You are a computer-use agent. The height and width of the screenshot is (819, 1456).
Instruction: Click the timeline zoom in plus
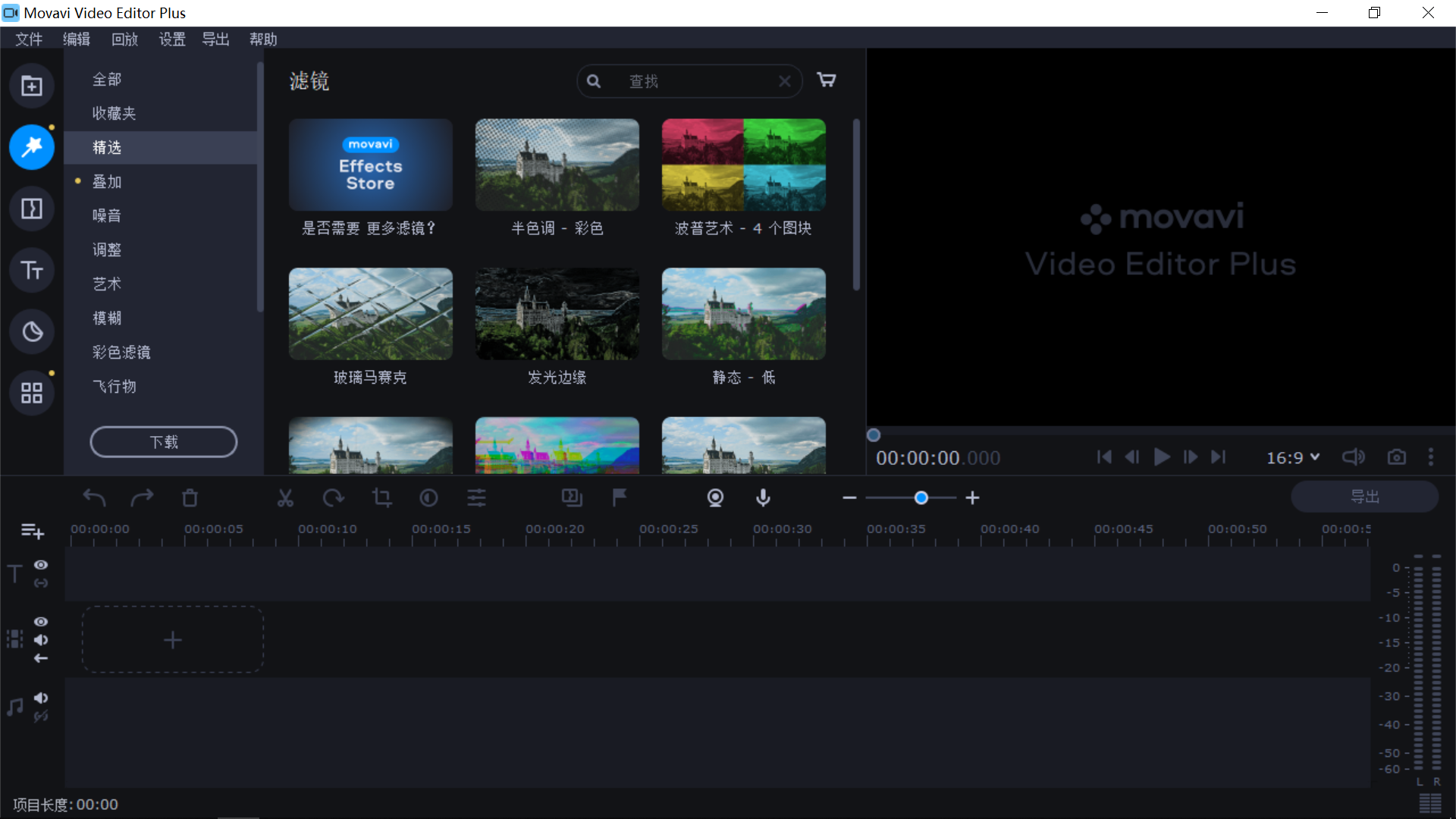pyautogui.click(x=972, y=497)
